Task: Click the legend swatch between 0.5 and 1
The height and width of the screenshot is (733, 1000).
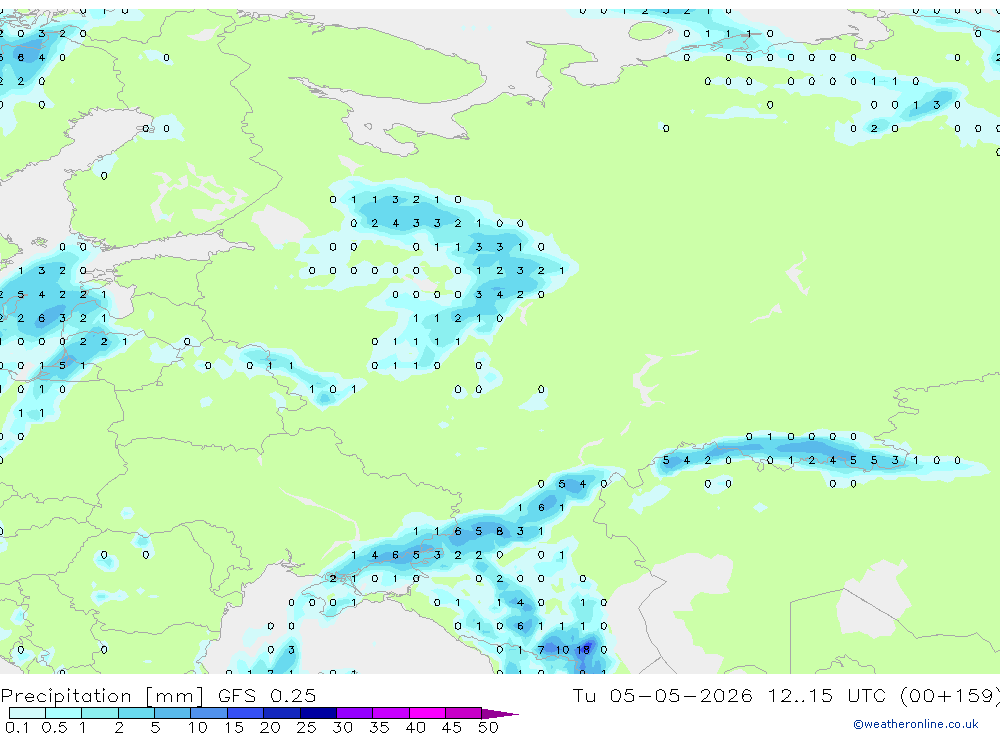Action: coord(64,713)
